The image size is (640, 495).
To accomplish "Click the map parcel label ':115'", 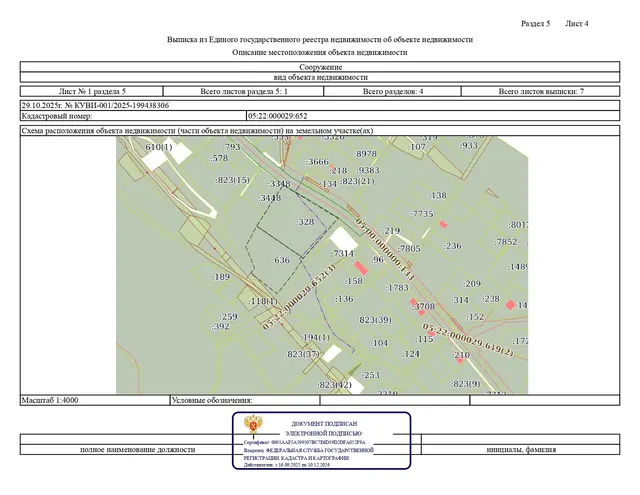I will pos(424,339).
